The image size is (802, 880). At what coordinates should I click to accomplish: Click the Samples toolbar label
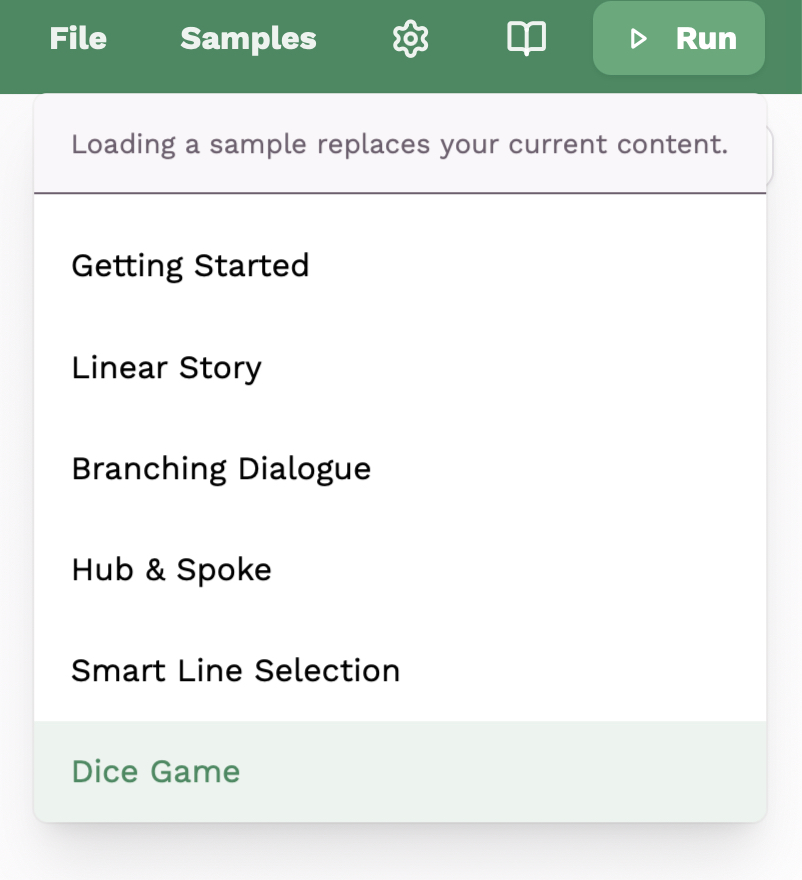coord(248,39)
